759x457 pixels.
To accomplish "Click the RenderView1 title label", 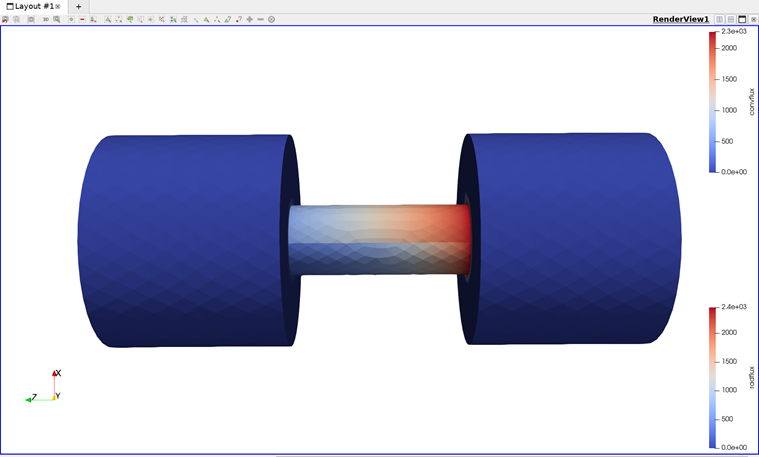I will coord(680,19).
